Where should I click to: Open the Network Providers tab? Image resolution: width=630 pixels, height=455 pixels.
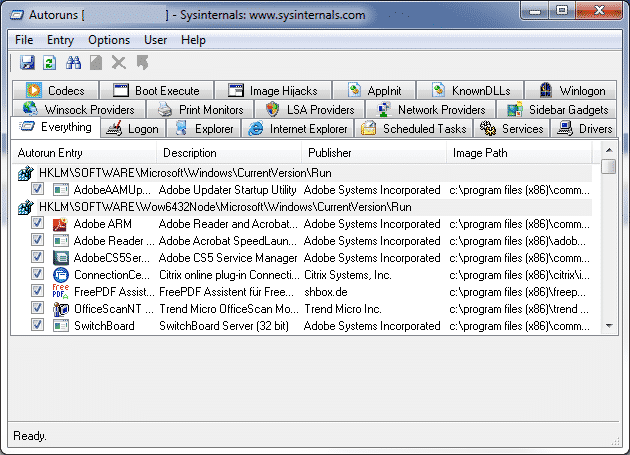pos(430,109)
